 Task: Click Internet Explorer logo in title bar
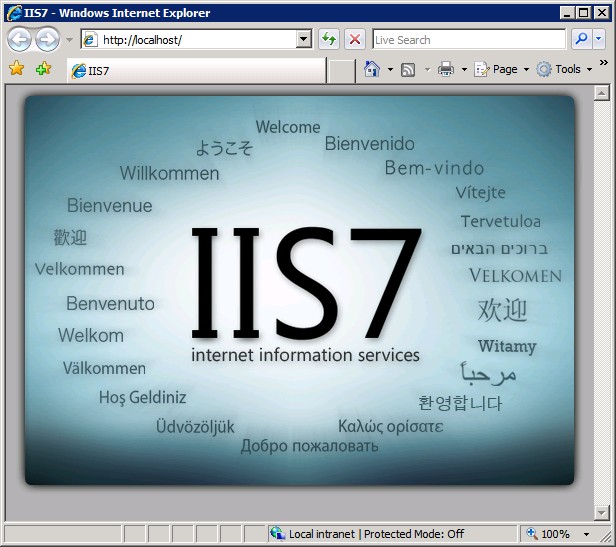15,13
